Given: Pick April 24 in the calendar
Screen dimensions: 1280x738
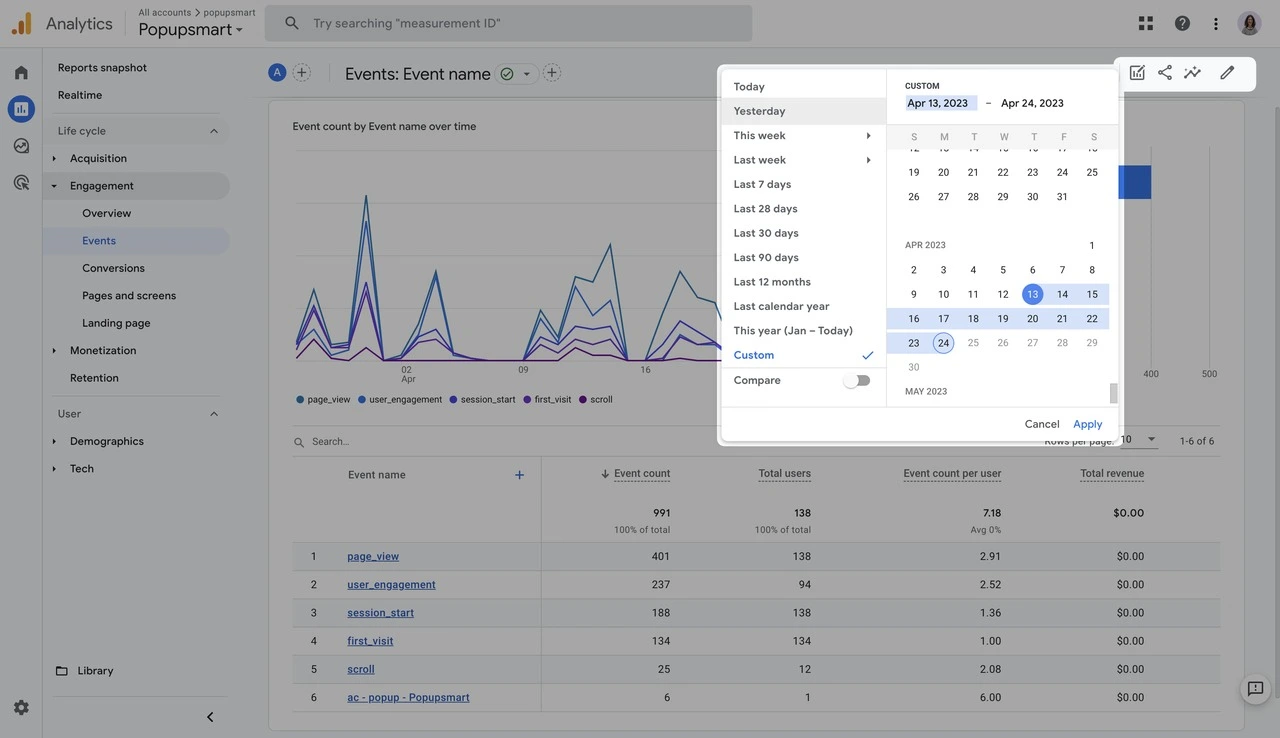Looking at the screenshot, I should tap(943, 343).
